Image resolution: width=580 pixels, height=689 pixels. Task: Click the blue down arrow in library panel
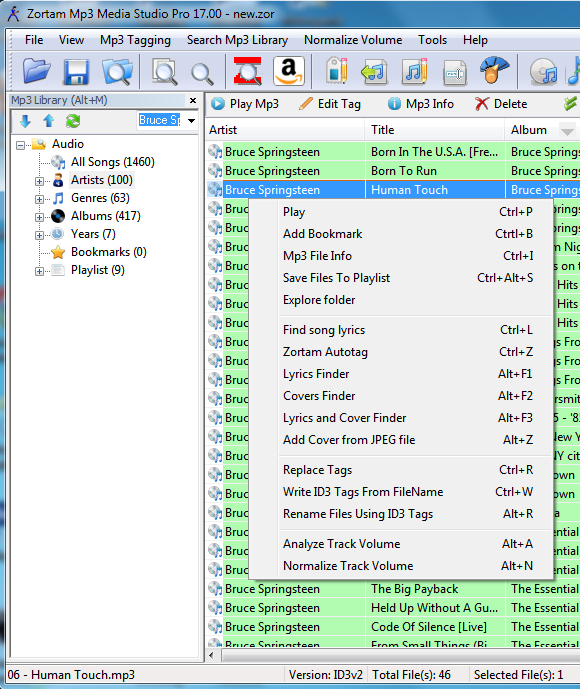click(x=25, y=121)
